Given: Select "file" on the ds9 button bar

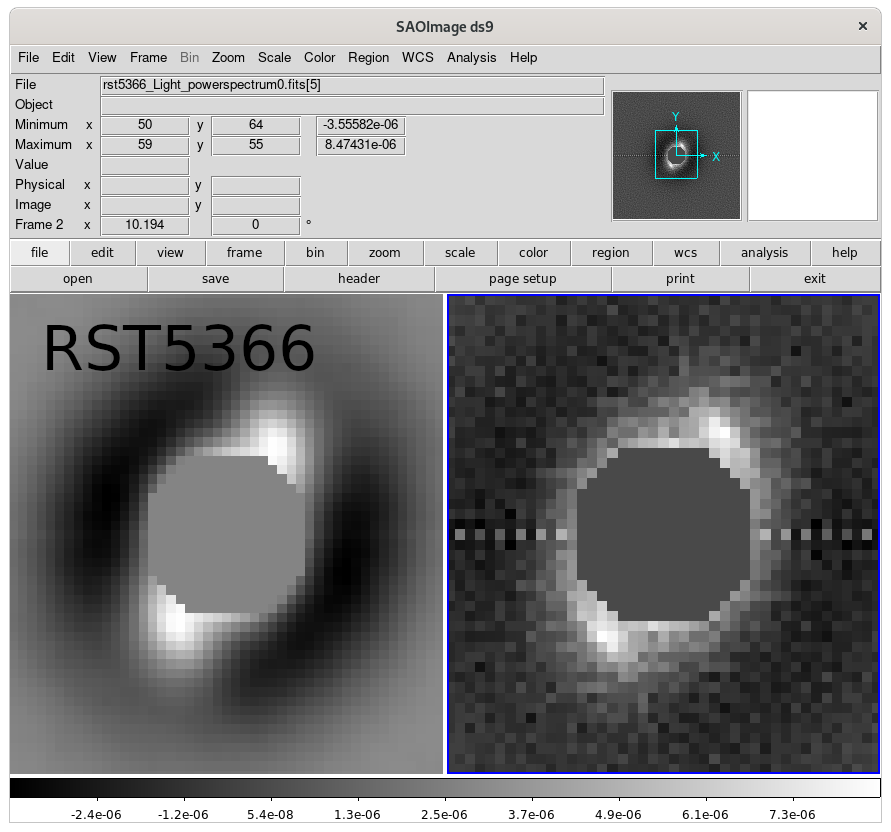Looking at the screenshot, I should [39, 252].
